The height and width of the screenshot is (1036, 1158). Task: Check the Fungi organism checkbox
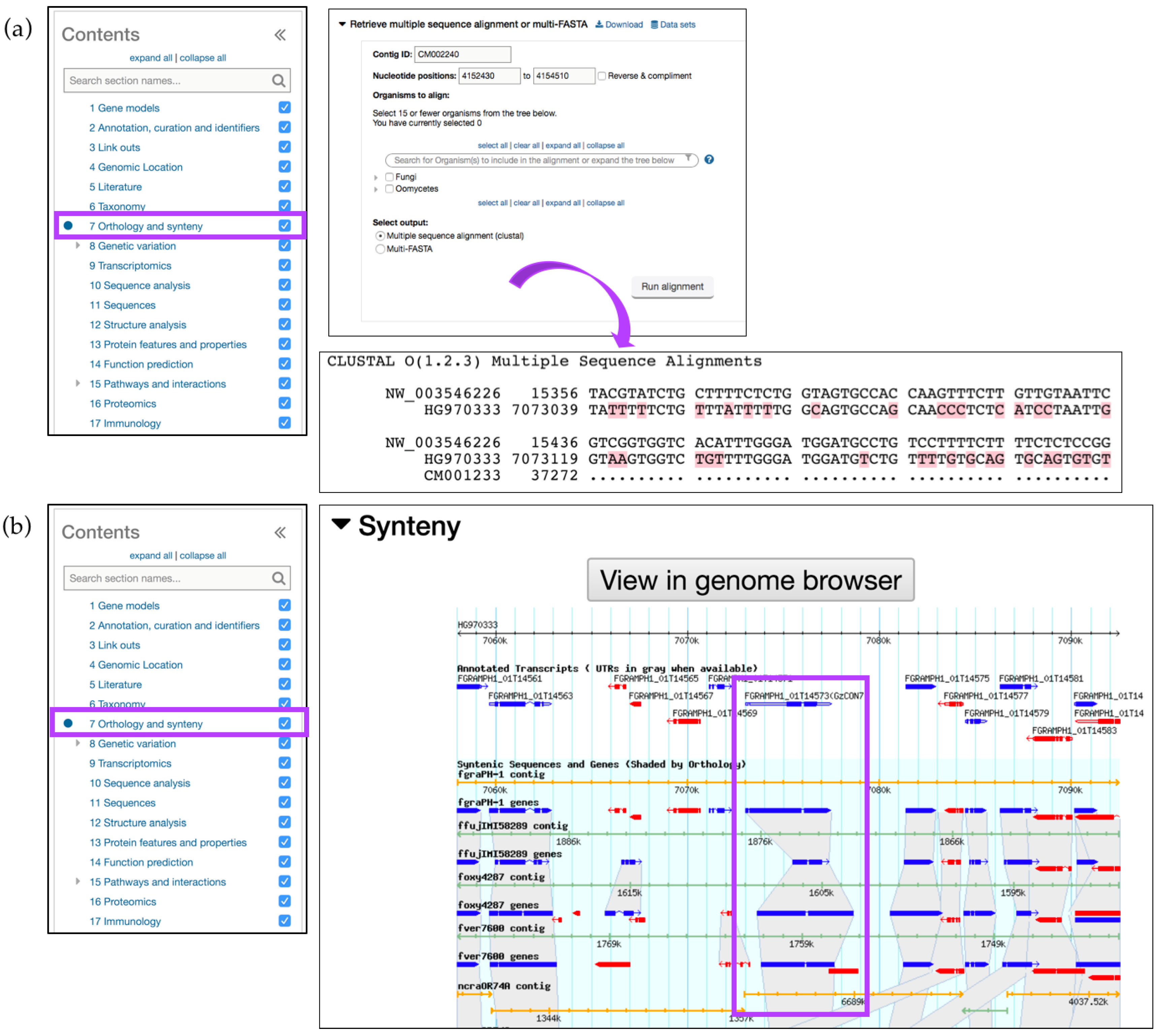click(389, 177)
